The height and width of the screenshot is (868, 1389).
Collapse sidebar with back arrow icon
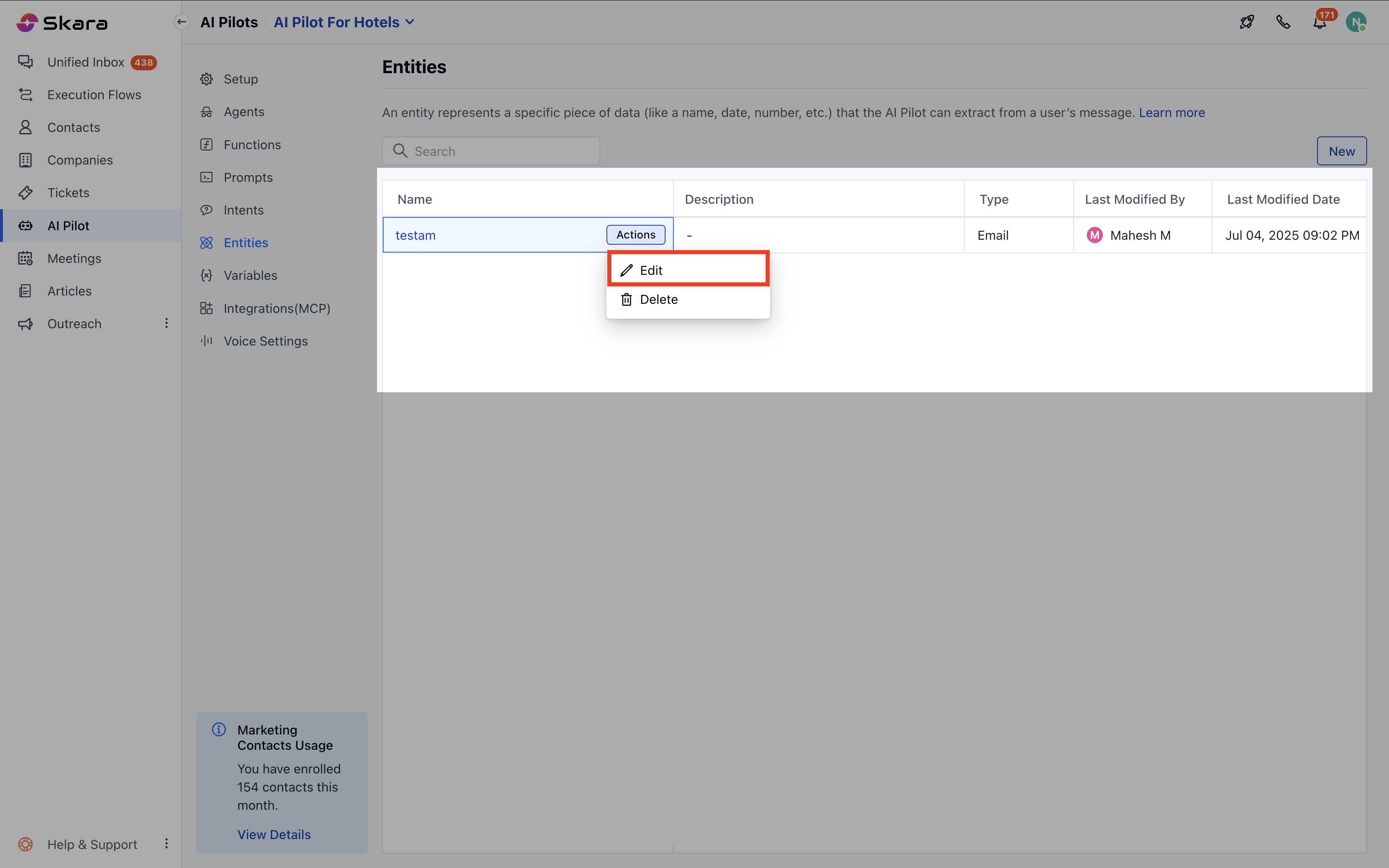coord(181,22)
